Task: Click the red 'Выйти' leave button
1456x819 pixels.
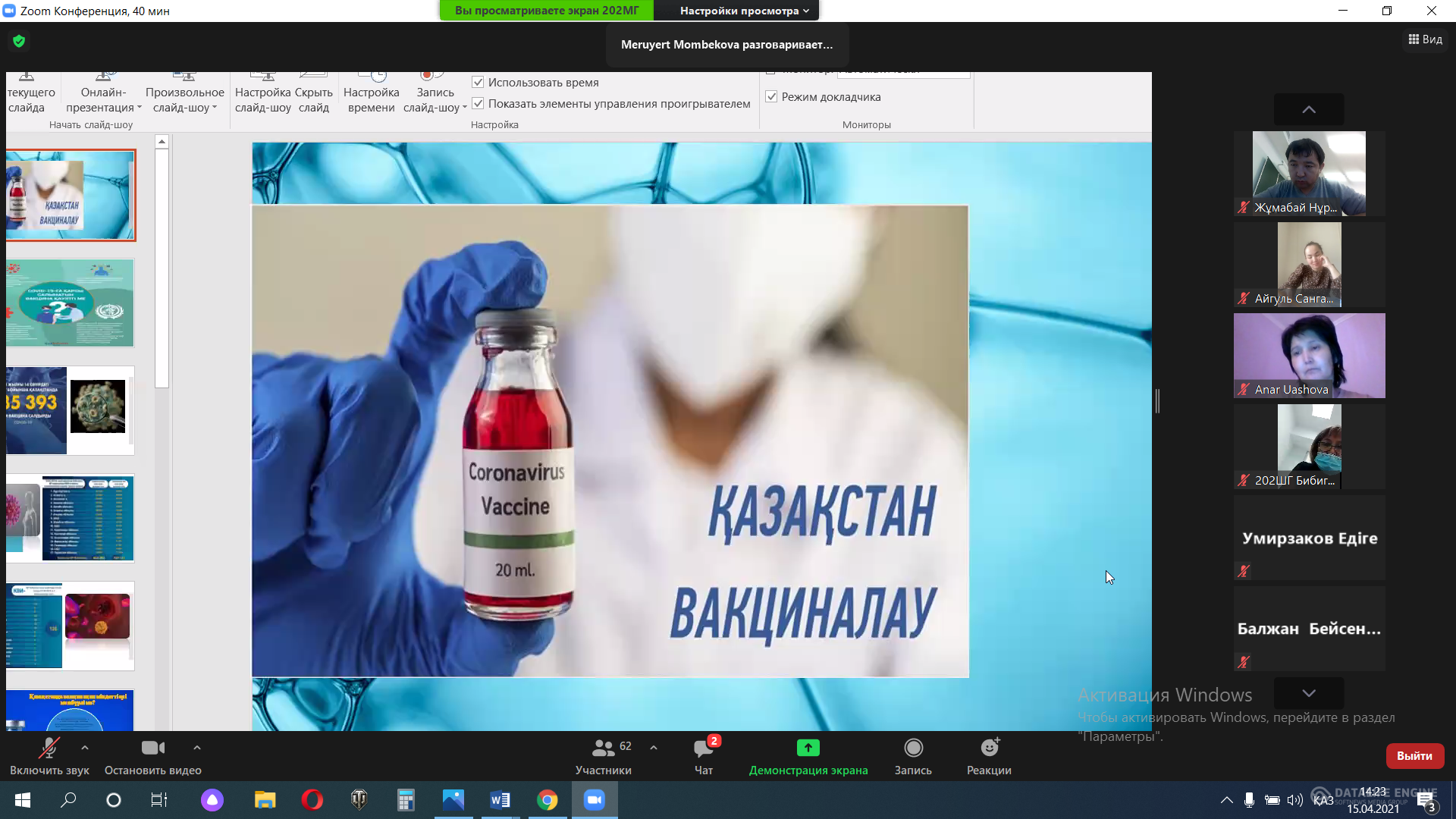Action: (1414, 755)
